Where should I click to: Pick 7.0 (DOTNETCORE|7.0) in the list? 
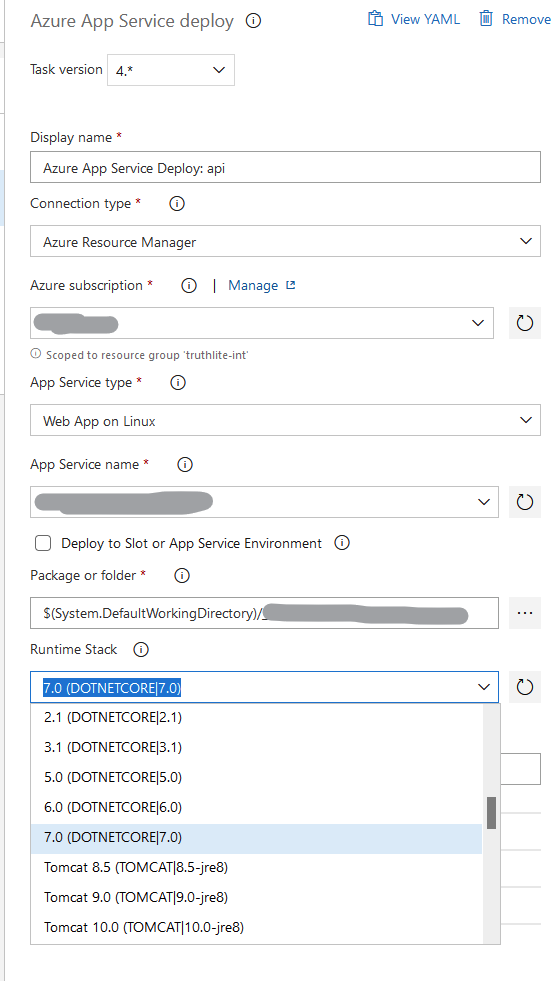256,838
